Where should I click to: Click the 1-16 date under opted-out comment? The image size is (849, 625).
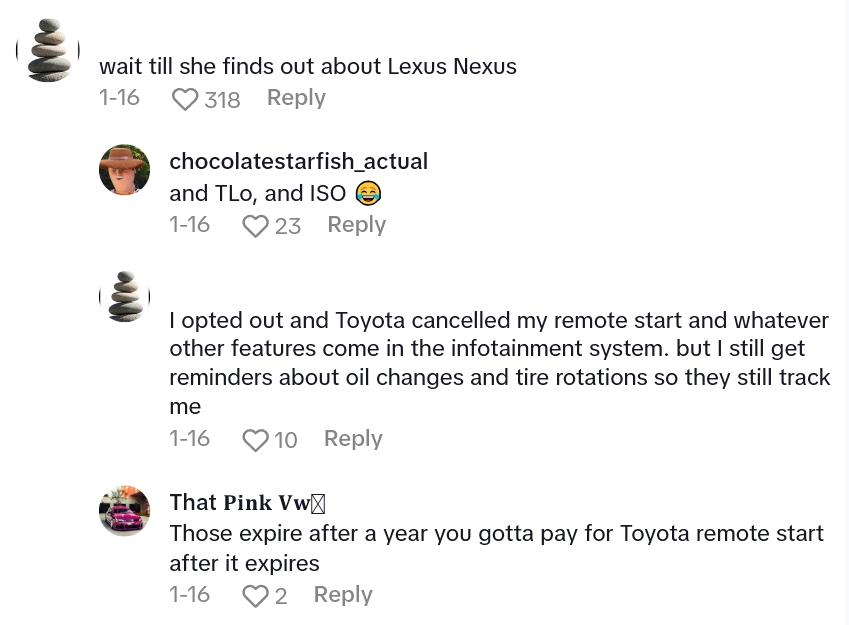coord(189,439)
